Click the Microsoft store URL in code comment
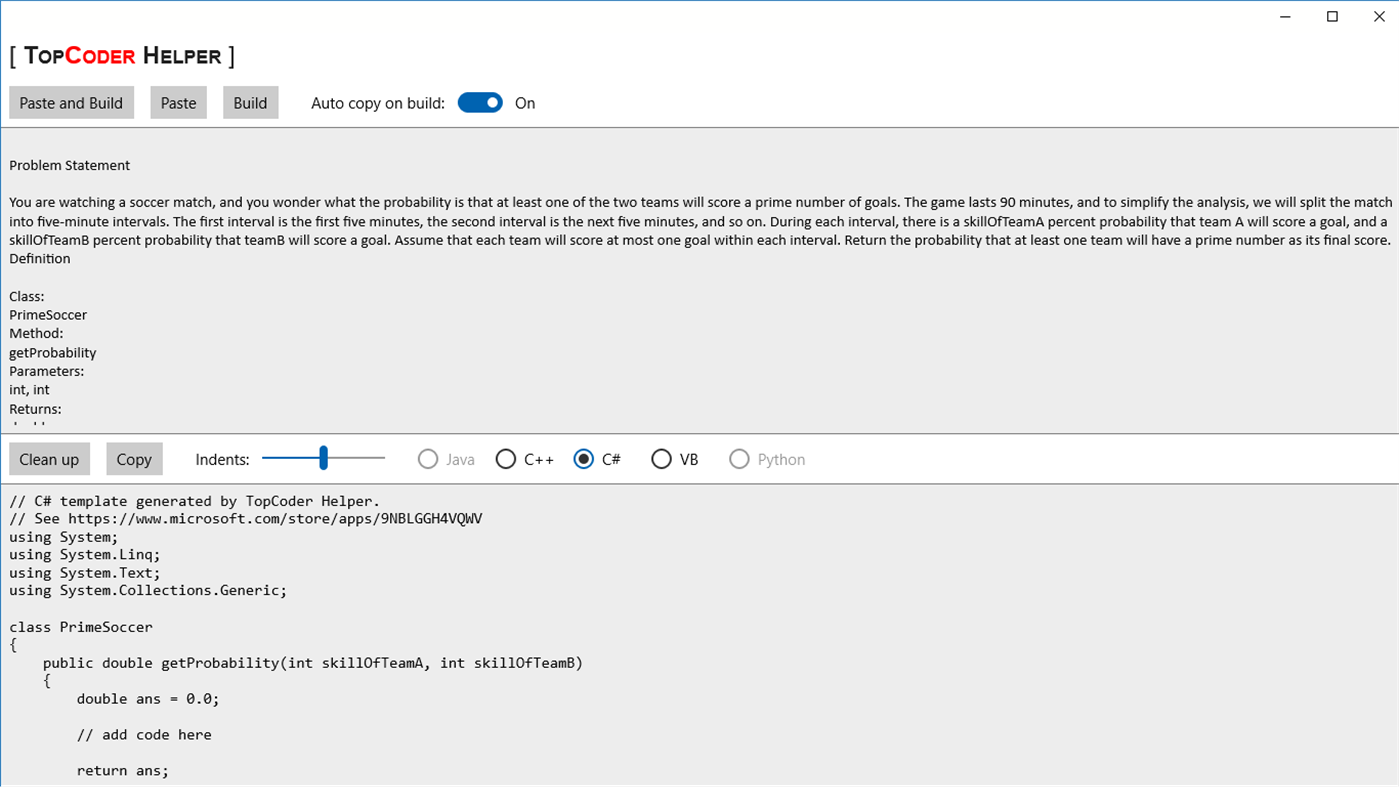This screenshot has height=787, width=1399. pos(275,519)
